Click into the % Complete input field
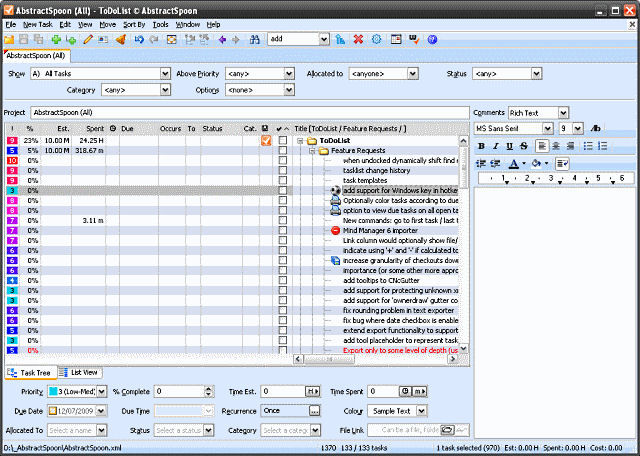This screenshot has width=640, height=456. 179,391
